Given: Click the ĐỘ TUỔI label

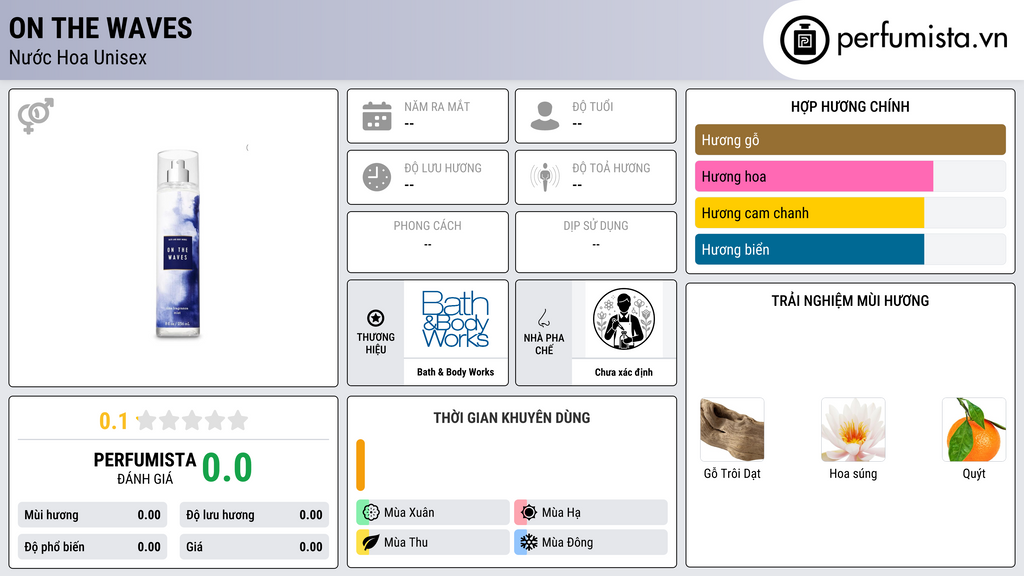Looking at the screenshot, I should 593,106.
